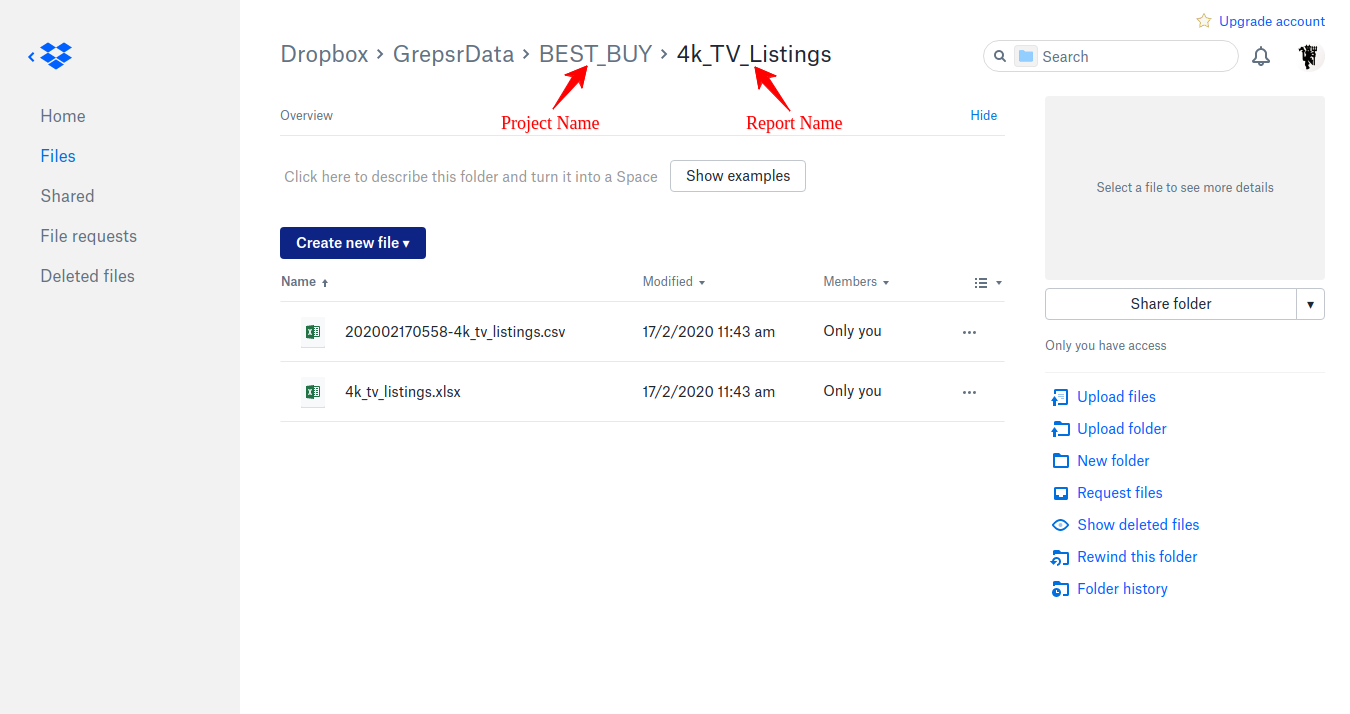Collapse sidebar using the left chevron
1350x714 pixels.
point(31,57)
